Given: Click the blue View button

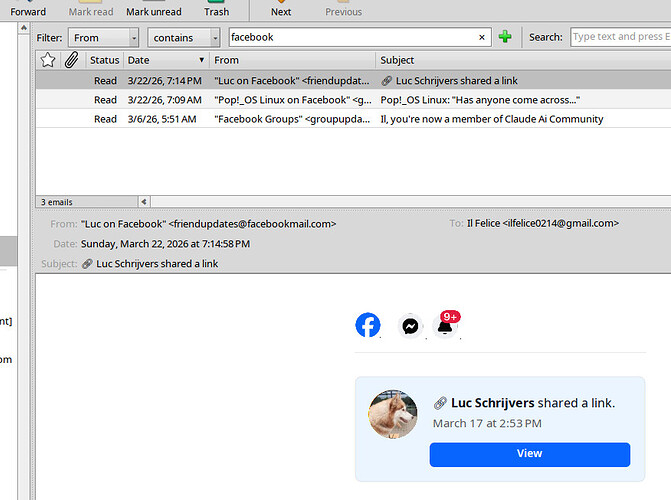Looking at the screenshot, I should [530, 454].
